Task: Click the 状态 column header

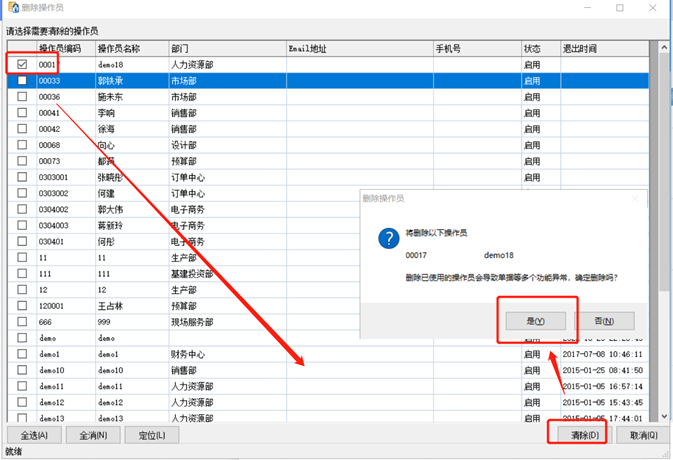Action: pos(532,48)
